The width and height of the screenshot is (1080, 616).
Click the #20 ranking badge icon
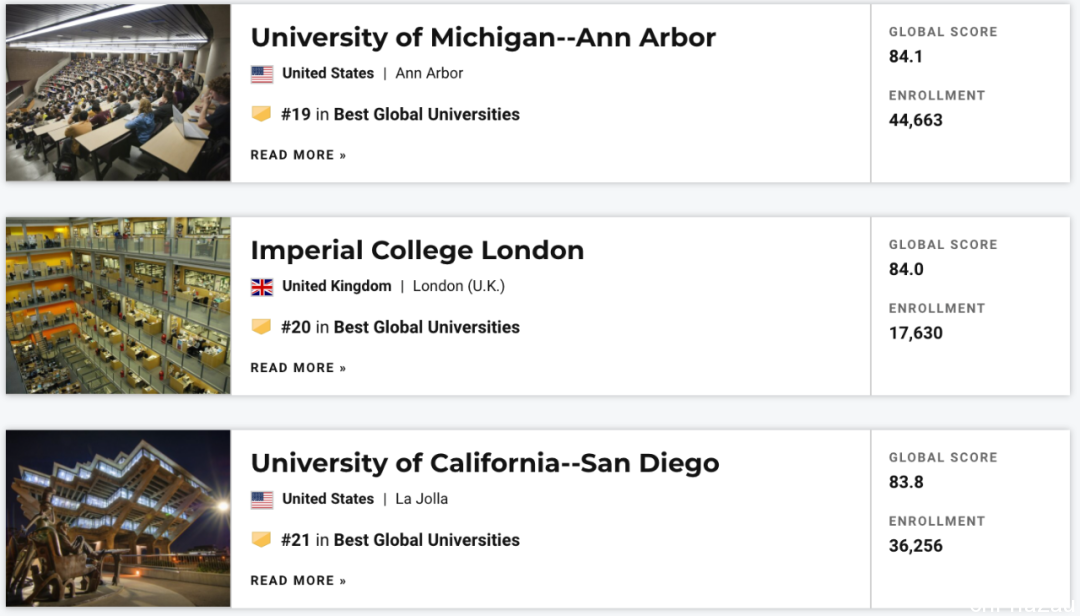point(261,327)
